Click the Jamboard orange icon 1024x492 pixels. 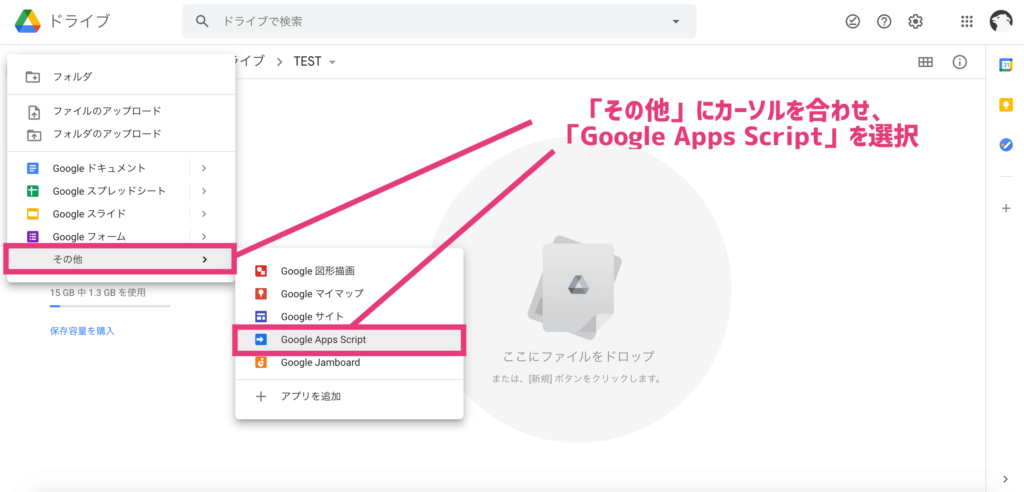pyautogui.click(x=261, y=362)
